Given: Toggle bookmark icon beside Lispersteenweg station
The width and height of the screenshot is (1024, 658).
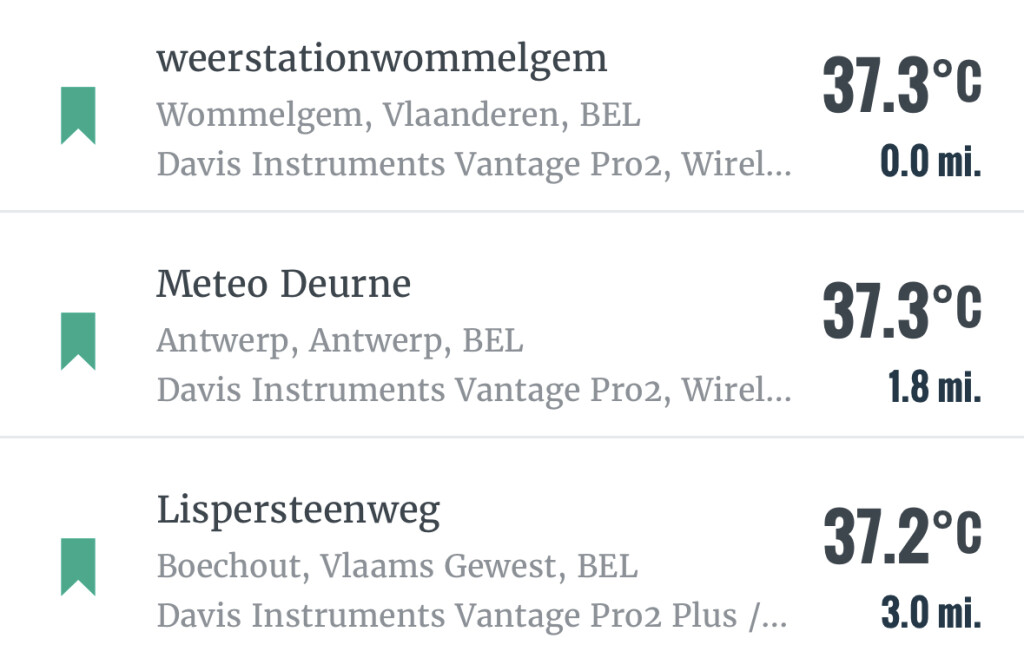Looking at the screenshot, I should click(78, 566).
